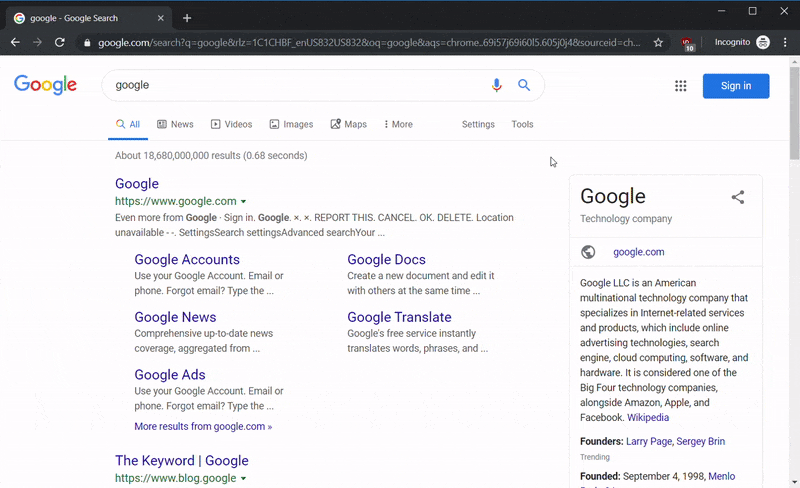
Task: Click the Sign in button
Action: coord(736,86)
